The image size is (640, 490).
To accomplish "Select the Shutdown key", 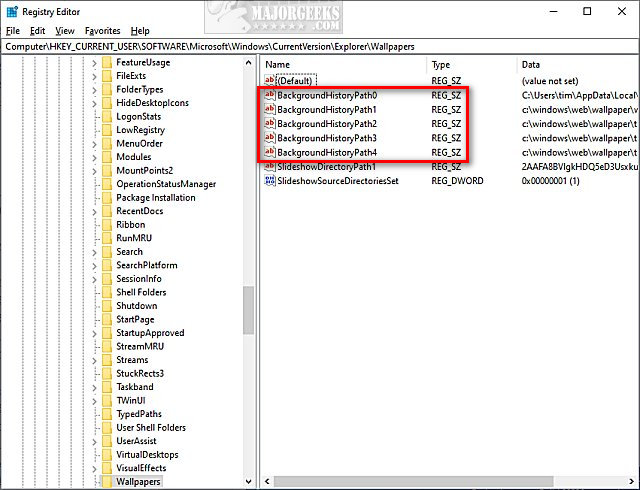I will [x=136, y=306].
